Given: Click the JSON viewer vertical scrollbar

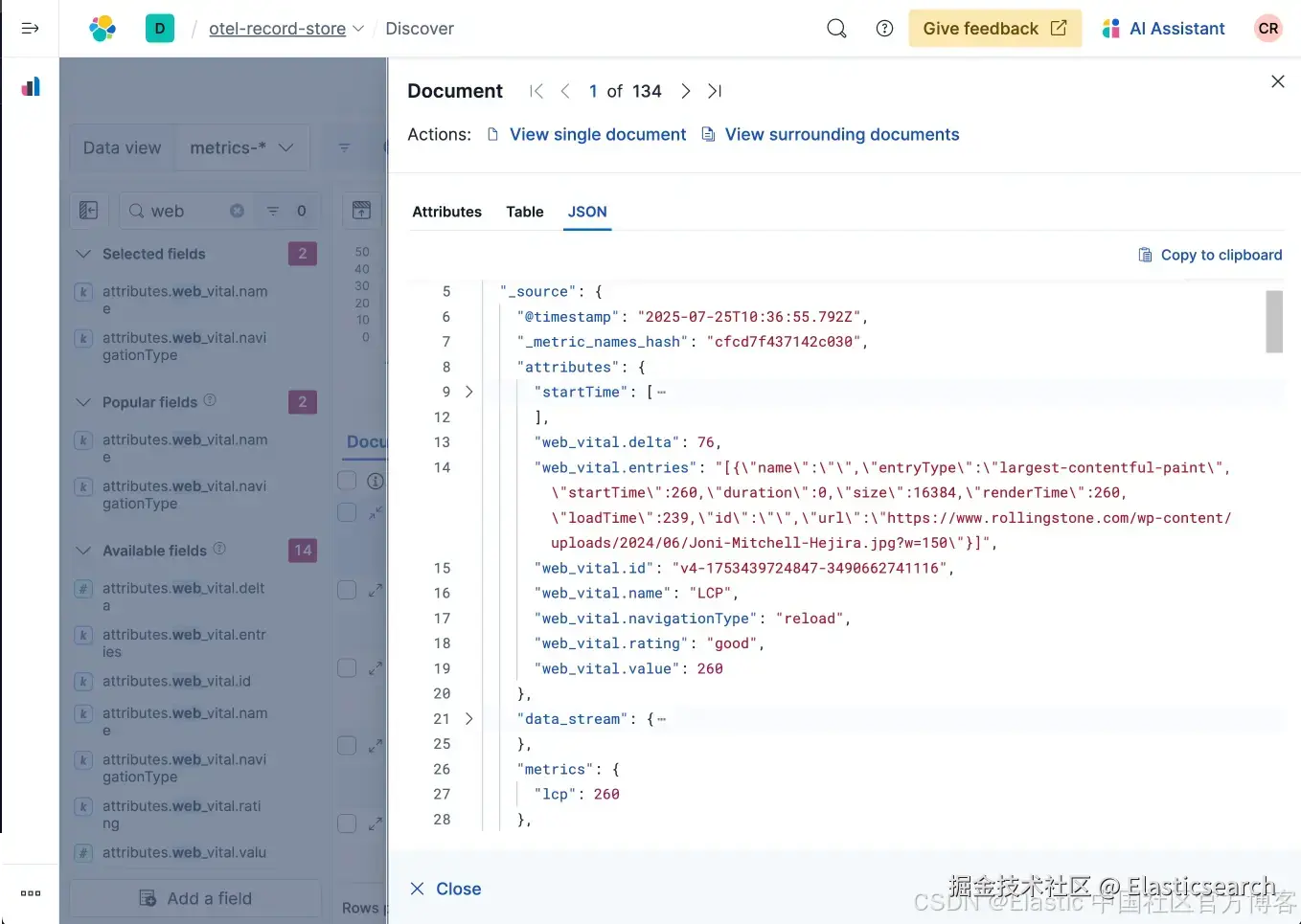Looking at the screenshot, I should tap(1274, 322).
